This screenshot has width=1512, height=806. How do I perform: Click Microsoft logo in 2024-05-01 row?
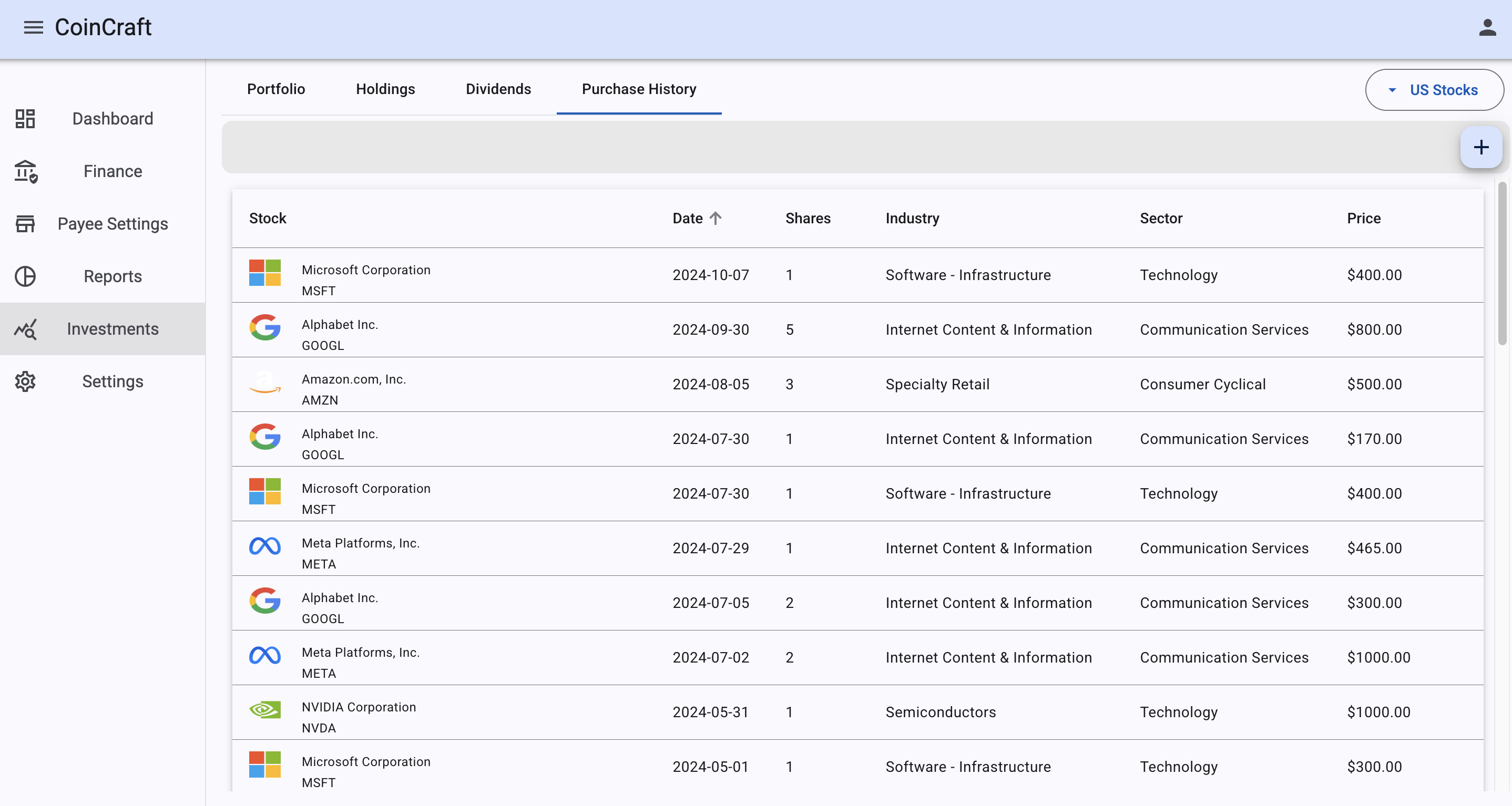click(265, 764)
